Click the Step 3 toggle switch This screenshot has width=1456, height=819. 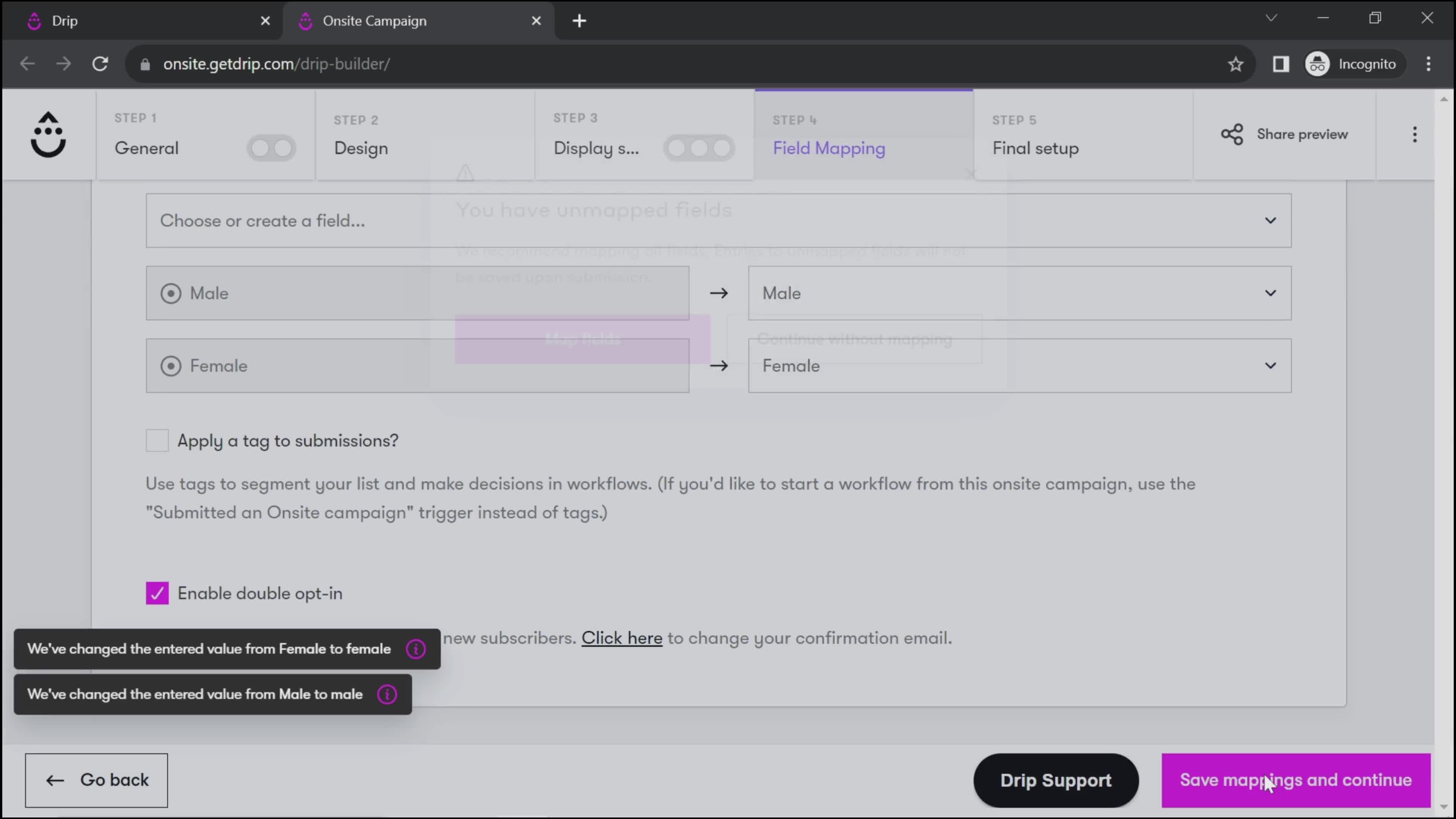700,147
